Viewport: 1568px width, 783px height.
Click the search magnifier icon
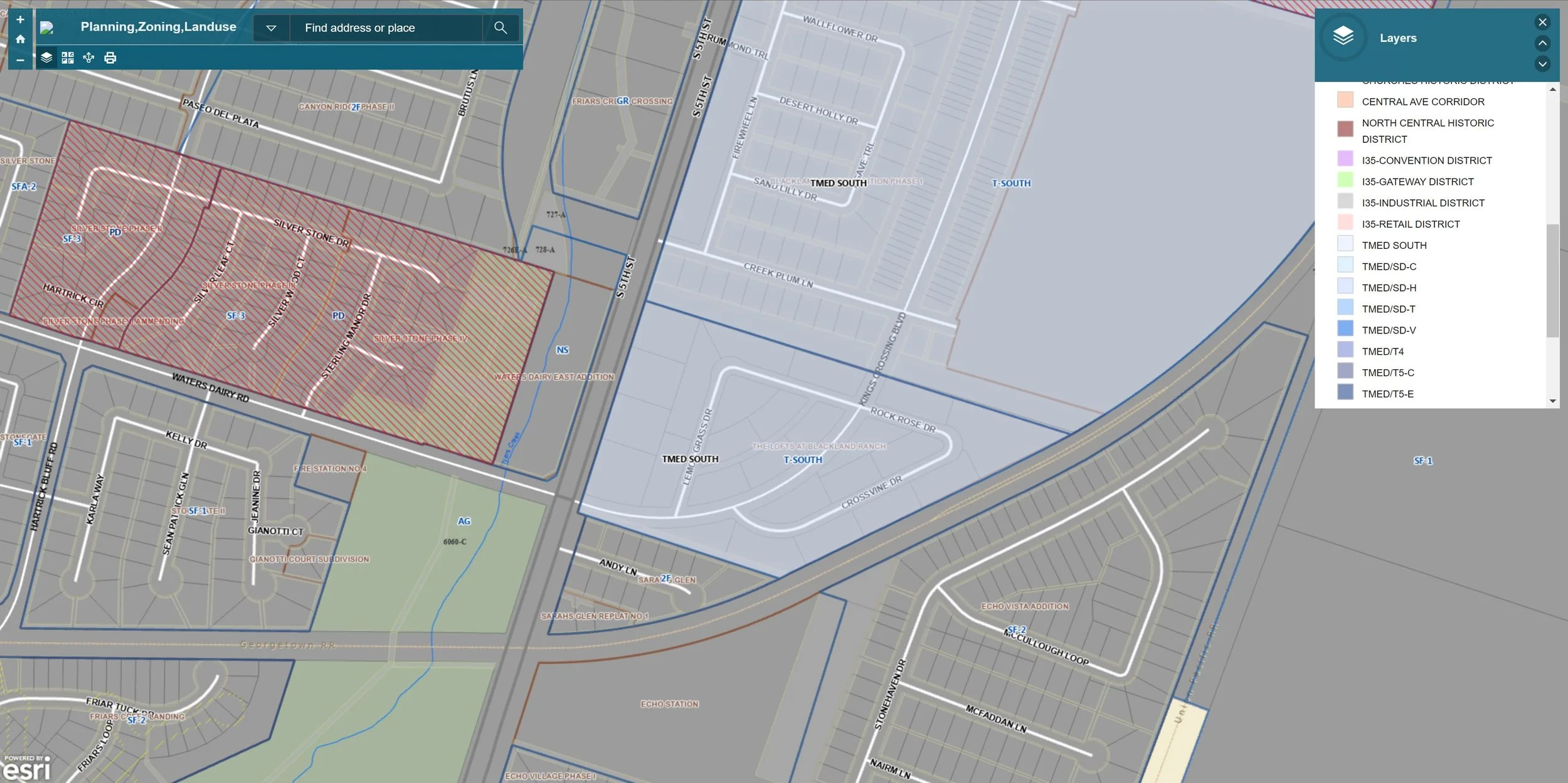coord(500,28)
